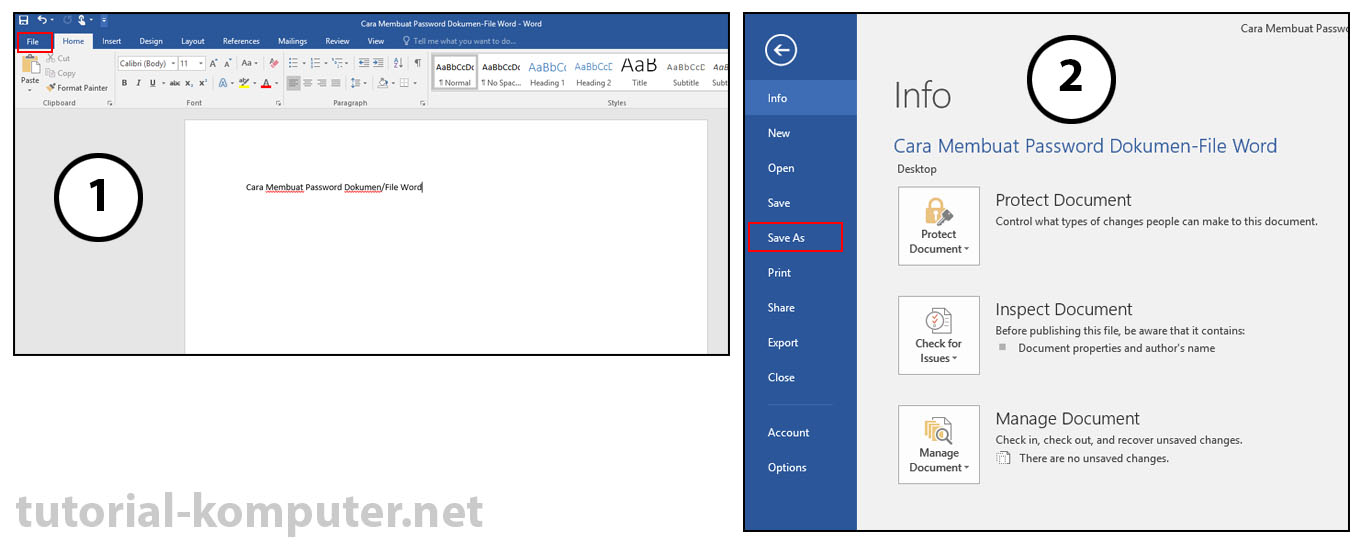
Task: Click Cut in Clipboard group
Action: pyautogui.click(x=58, y=58)
